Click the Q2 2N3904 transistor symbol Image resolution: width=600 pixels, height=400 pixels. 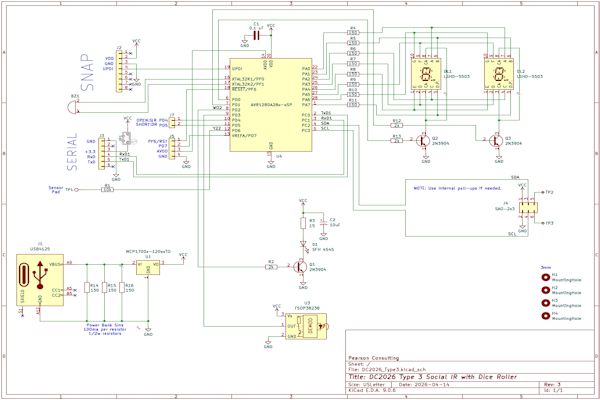click(423, 140)
